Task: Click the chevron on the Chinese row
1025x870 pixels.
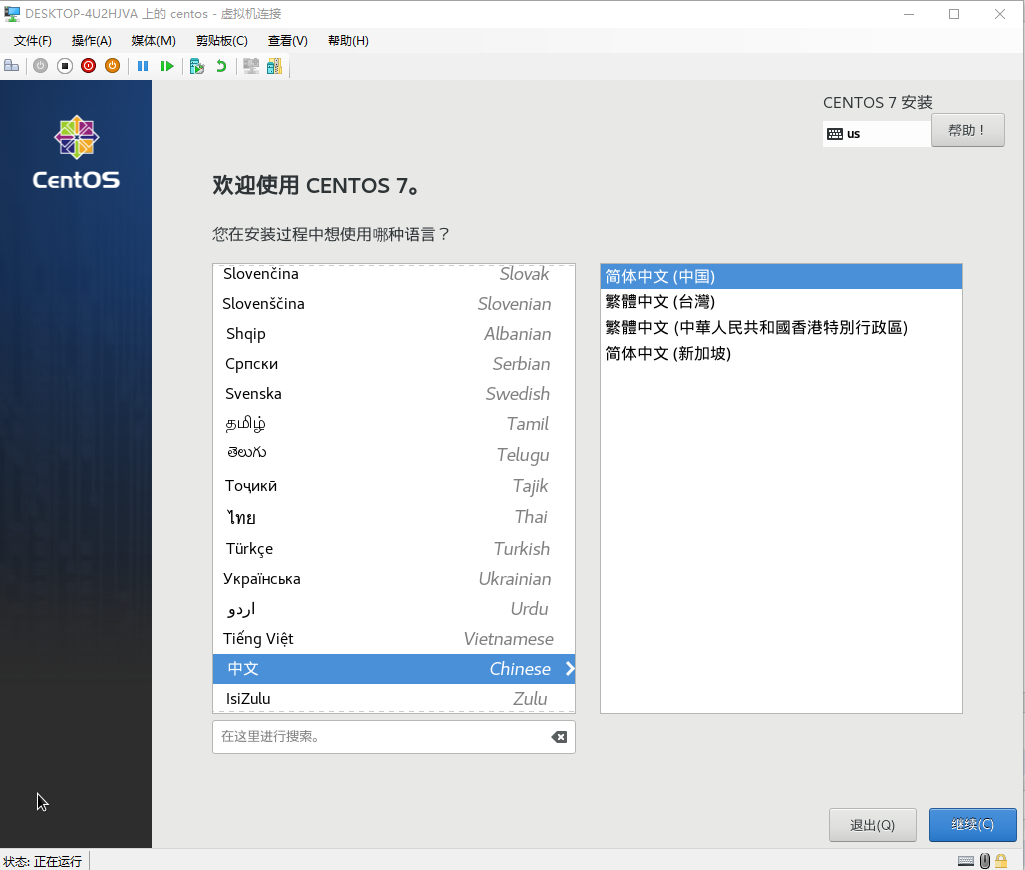Action: tap(569, 669)
